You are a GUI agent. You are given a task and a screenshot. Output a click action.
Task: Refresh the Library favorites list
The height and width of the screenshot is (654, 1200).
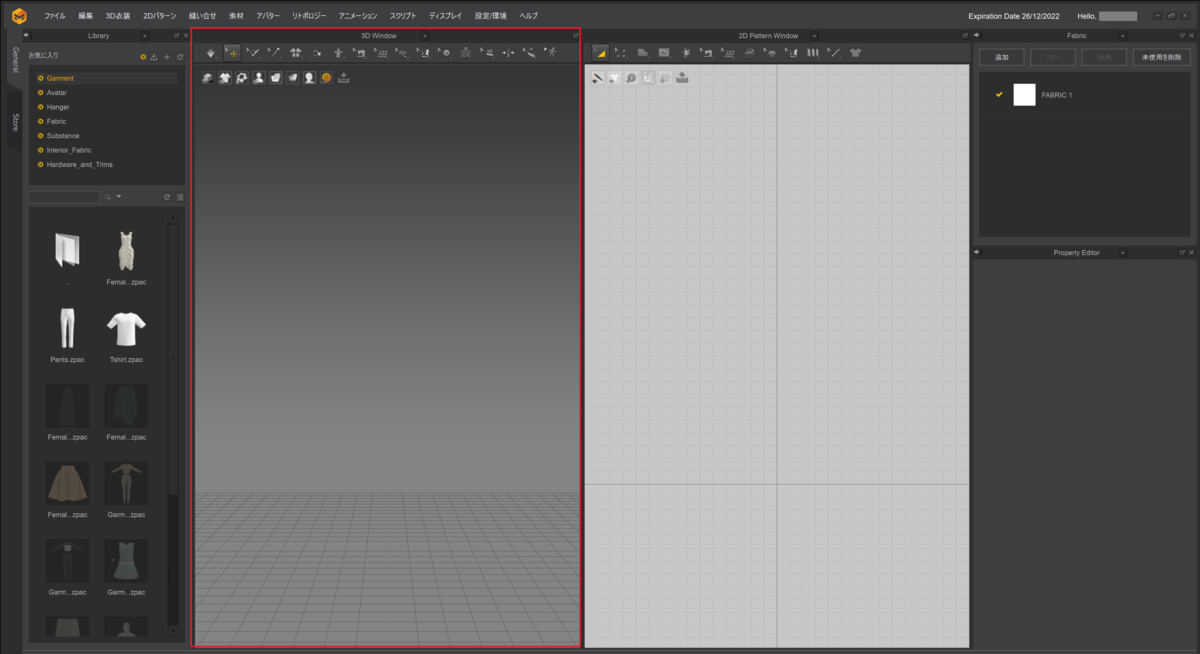tap(180, 57)
